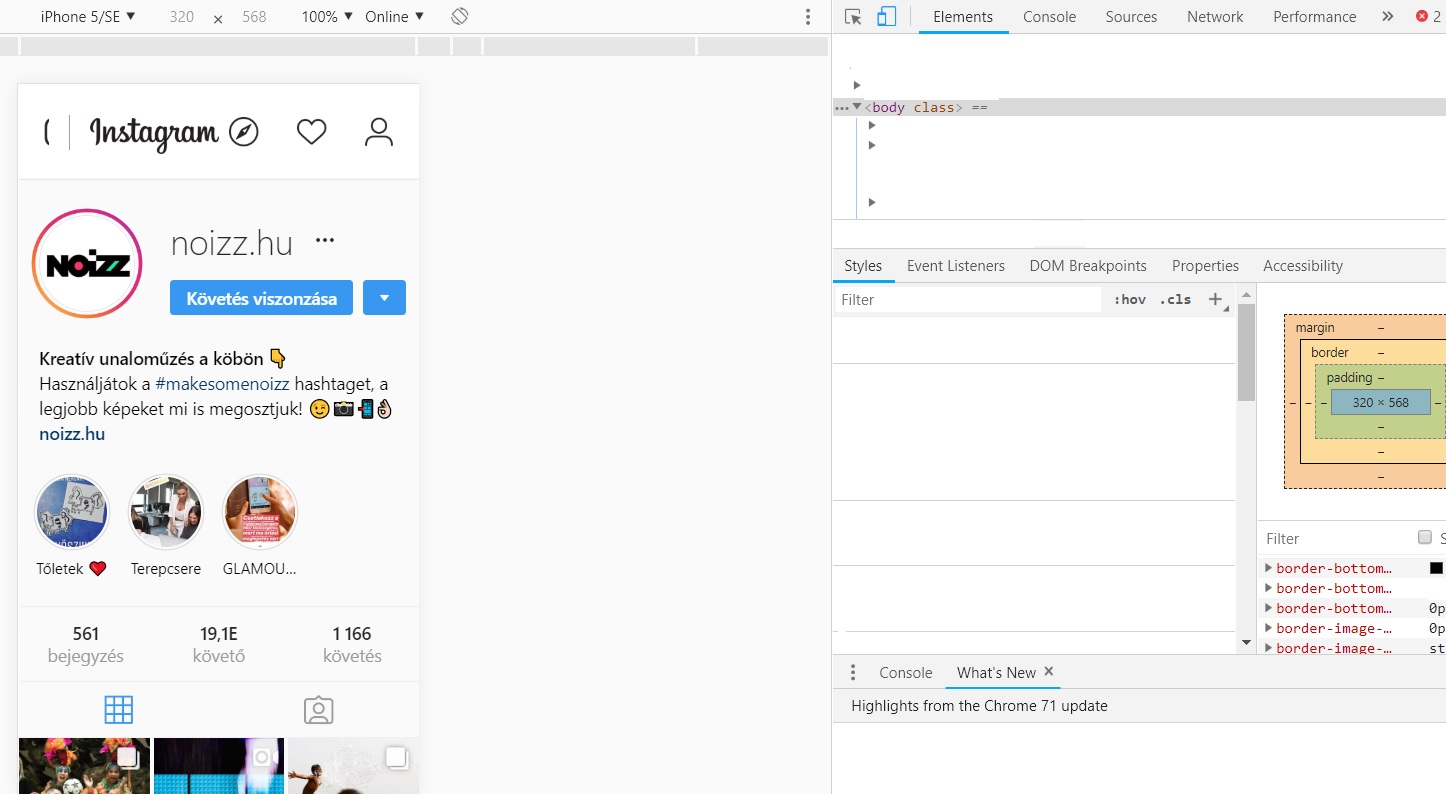
Task: Rotate device orientation icon
Action: [x=459, y=16]
